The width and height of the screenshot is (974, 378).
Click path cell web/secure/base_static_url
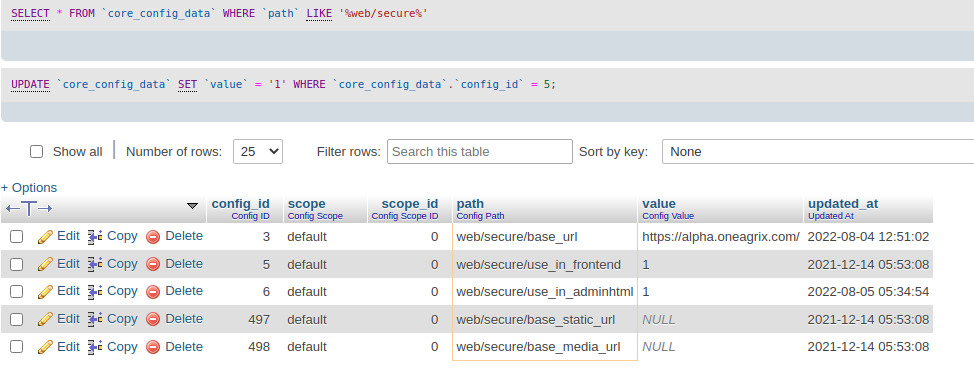tap(535, 320)
